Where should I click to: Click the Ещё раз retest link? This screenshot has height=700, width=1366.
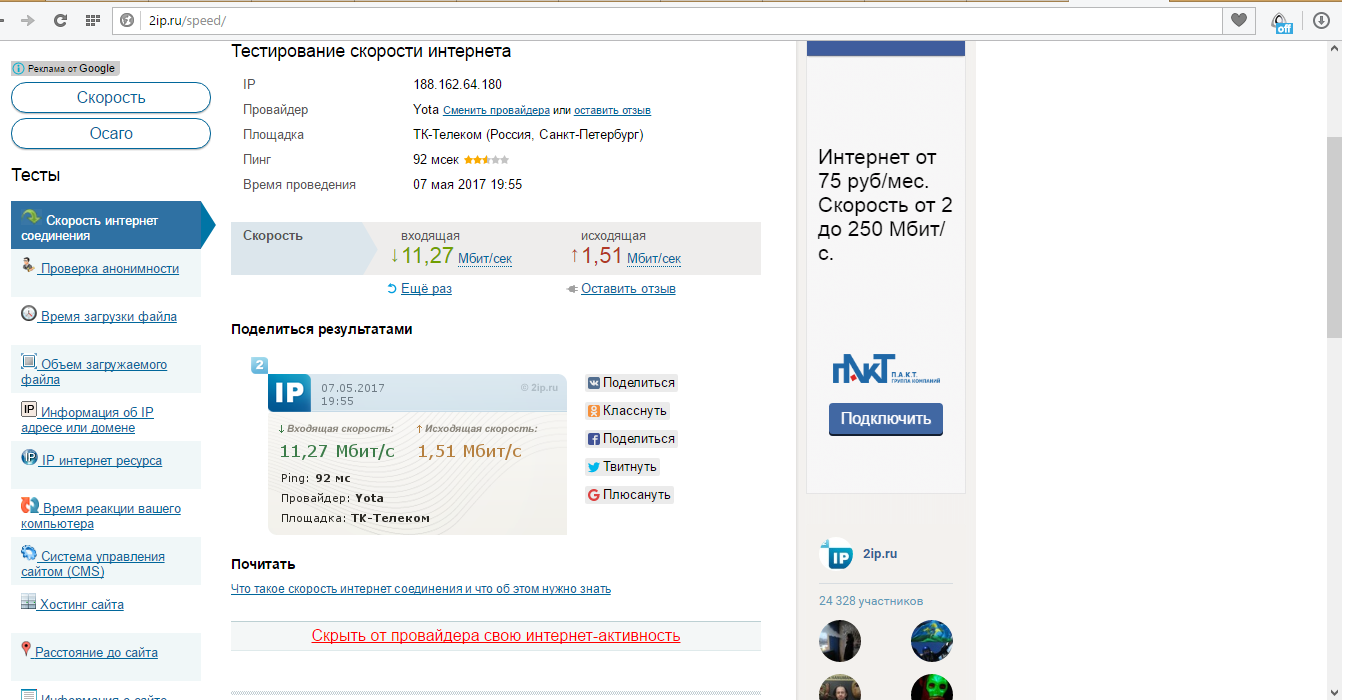[x=426, y=289]
